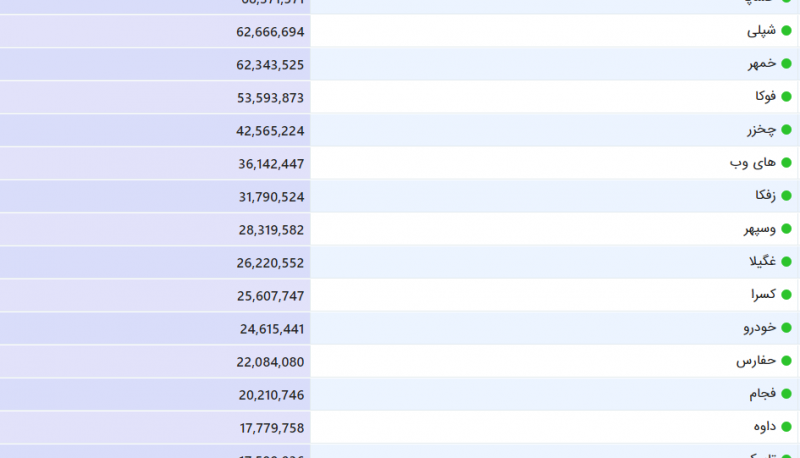Viewport: 800px width, 458px height.
Task: Select the symbol name حفارس
Action: click(756, 361)
